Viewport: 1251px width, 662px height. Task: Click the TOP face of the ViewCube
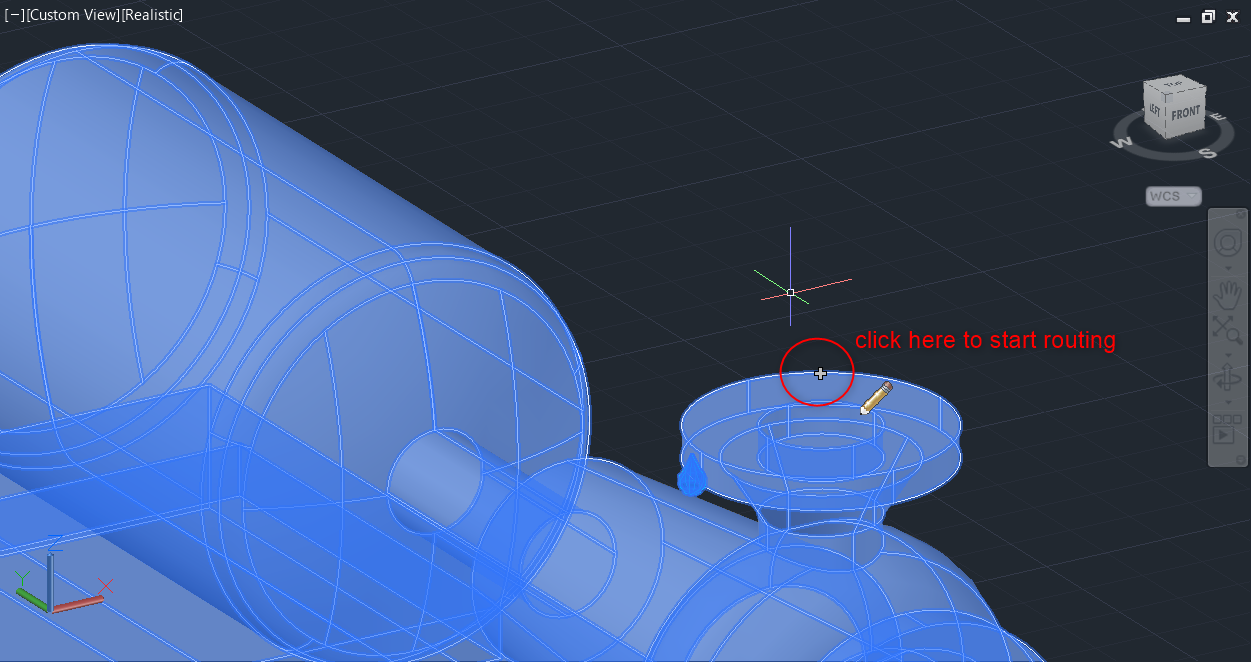click(x=1176, y=82)
